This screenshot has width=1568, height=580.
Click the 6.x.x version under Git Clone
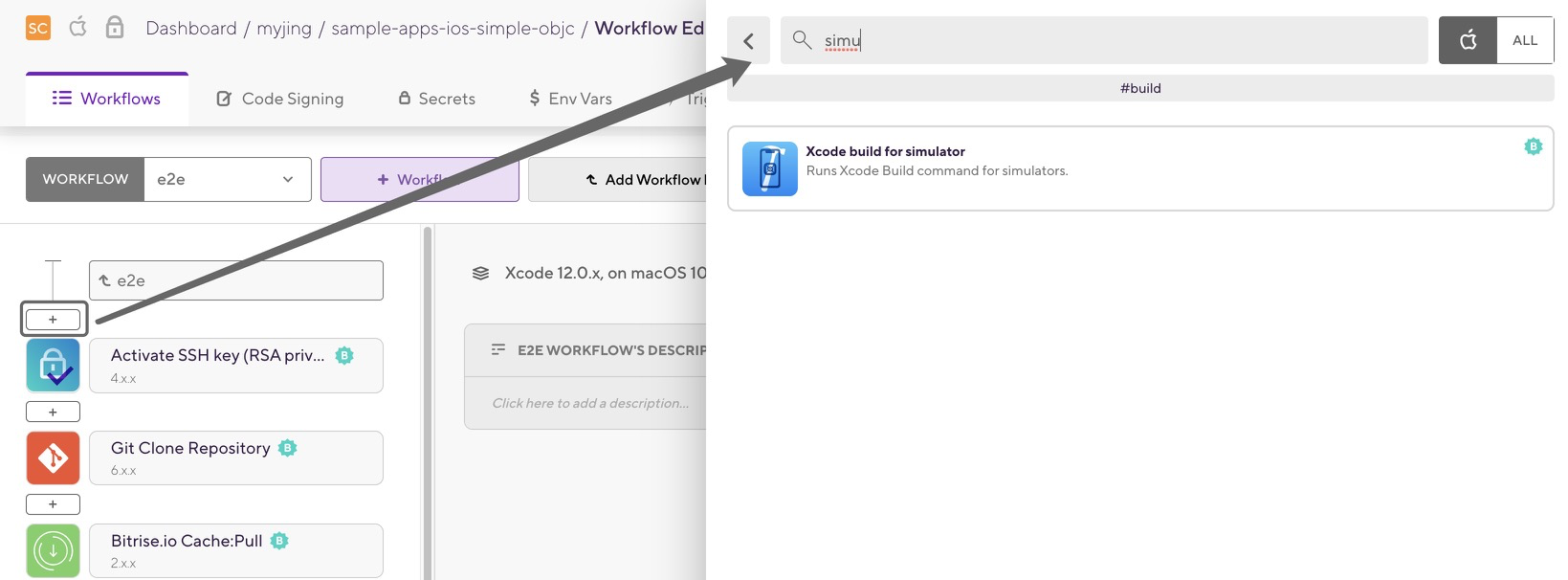pyautogui.click(x=123, y=470)
